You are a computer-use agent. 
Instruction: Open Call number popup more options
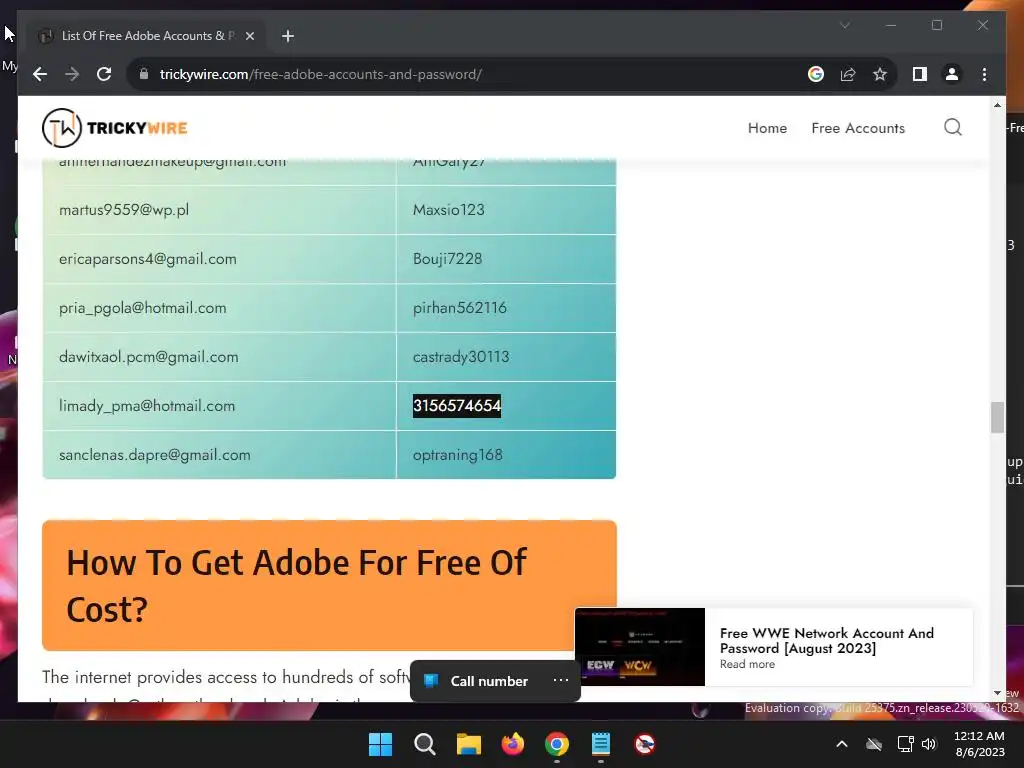point(560,680)
